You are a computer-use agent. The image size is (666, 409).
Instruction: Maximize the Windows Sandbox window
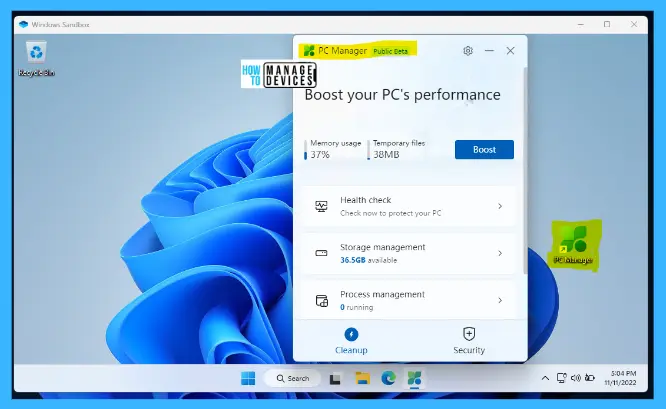click(607, 24)
